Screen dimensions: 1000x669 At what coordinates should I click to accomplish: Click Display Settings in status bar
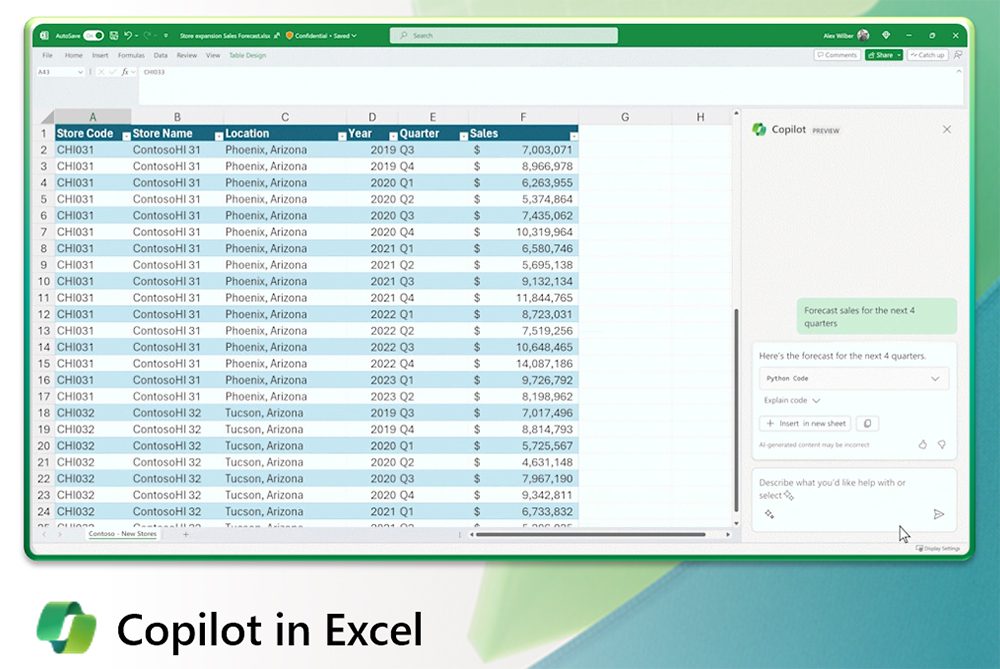click(938, 548)
